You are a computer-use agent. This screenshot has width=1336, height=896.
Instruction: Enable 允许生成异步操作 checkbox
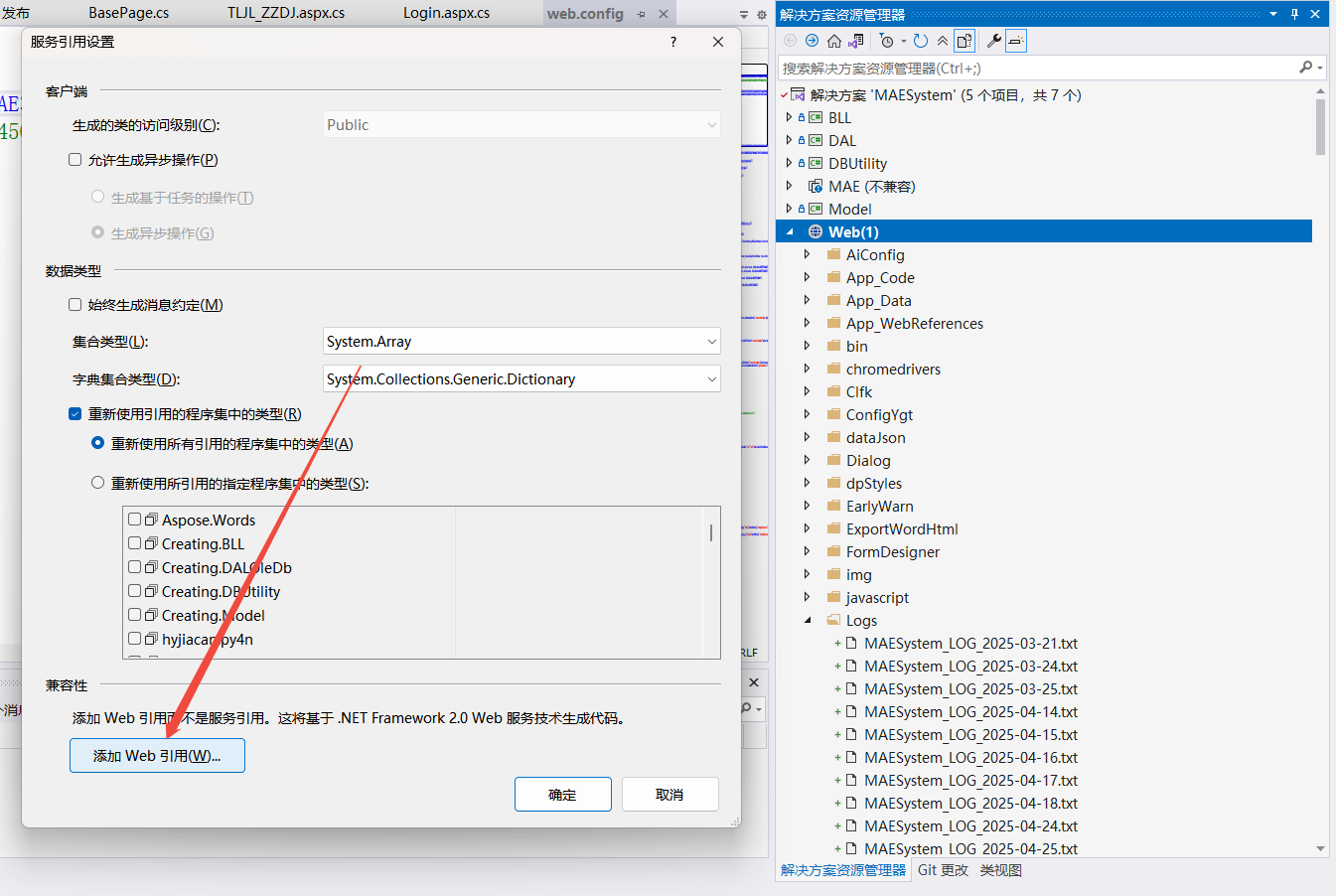click(x=74, y=159)
